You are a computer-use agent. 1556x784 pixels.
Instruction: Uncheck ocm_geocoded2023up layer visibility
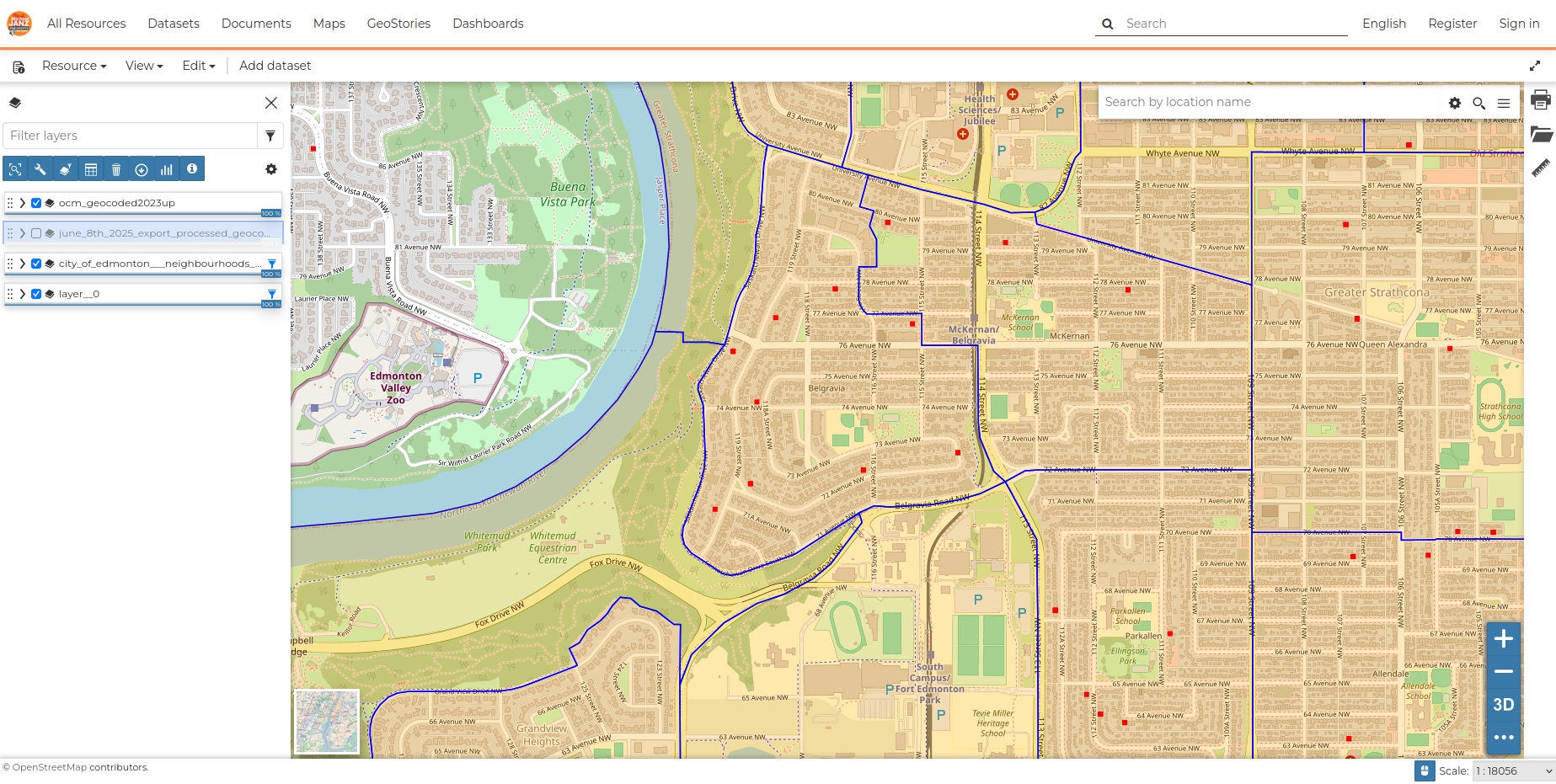[x=36, y=203]
